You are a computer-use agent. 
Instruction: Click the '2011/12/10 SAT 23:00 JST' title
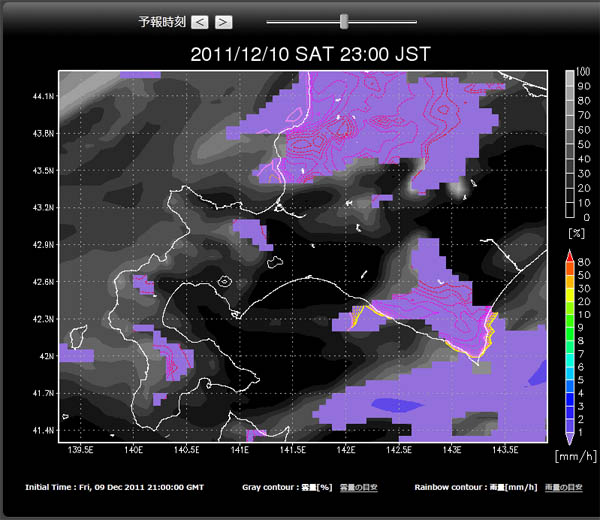[x=310, y=54]
